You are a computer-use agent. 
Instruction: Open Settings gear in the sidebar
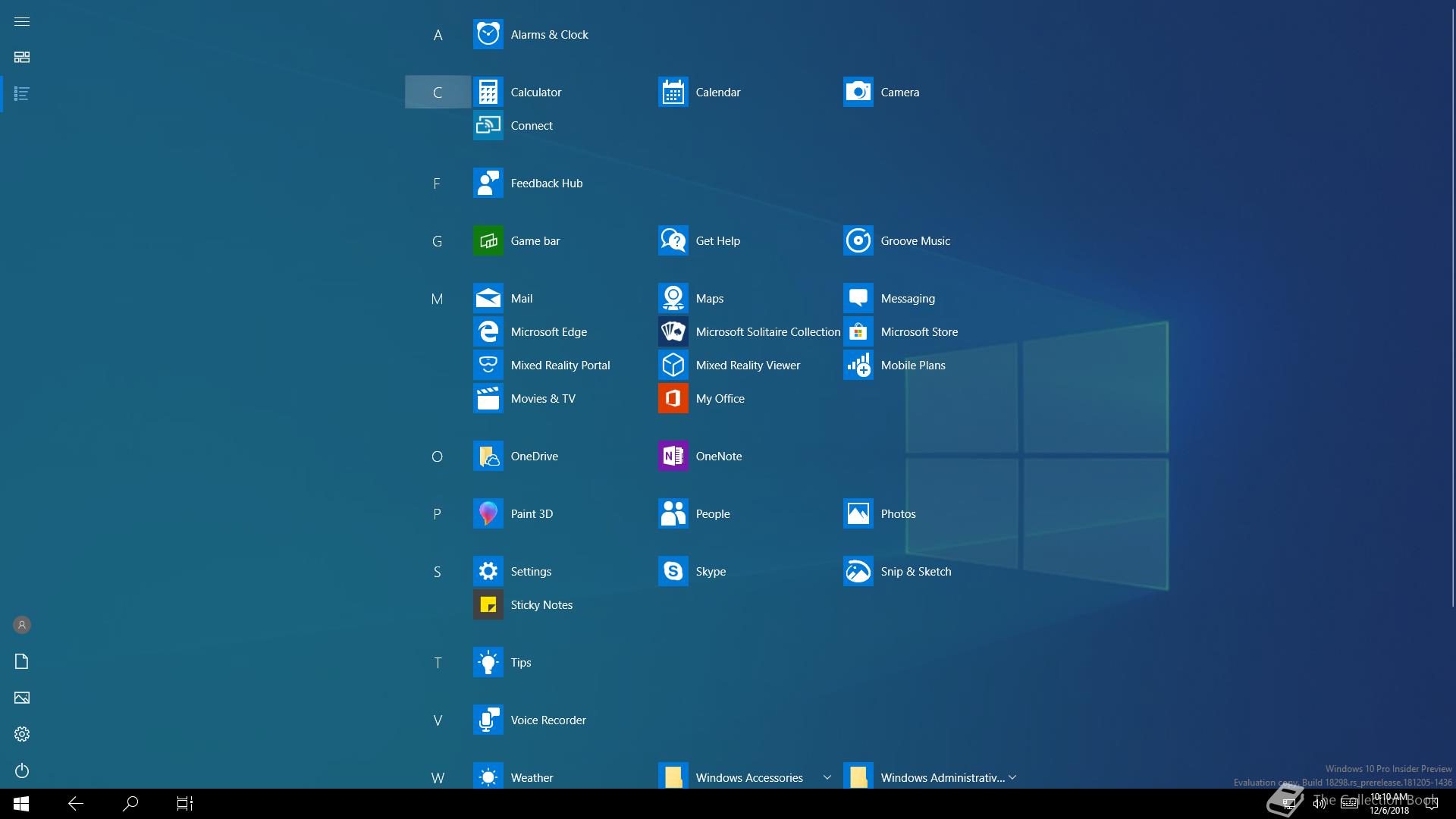click(x=22, y=734)
